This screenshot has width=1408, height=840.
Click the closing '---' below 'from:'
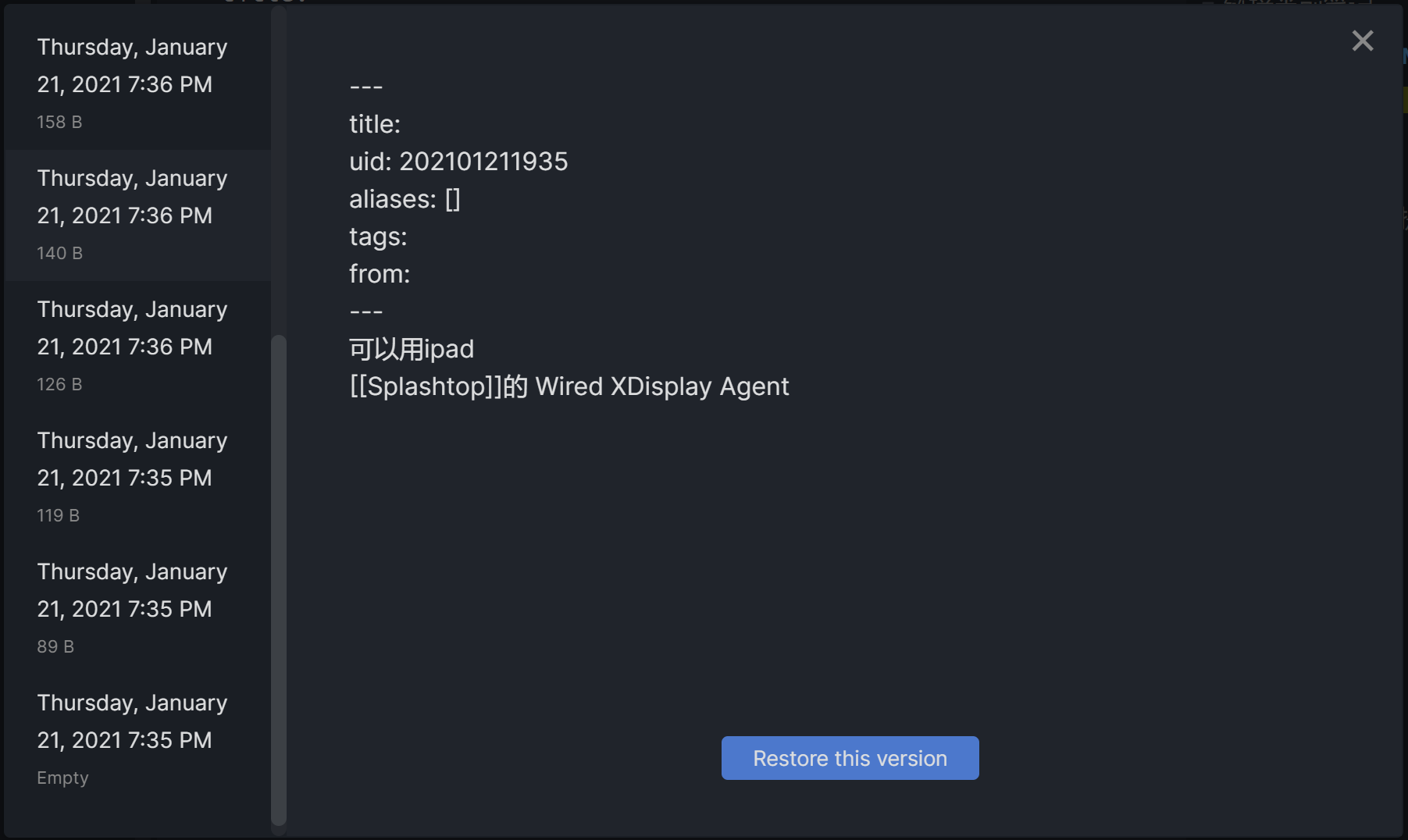point(365,311)
